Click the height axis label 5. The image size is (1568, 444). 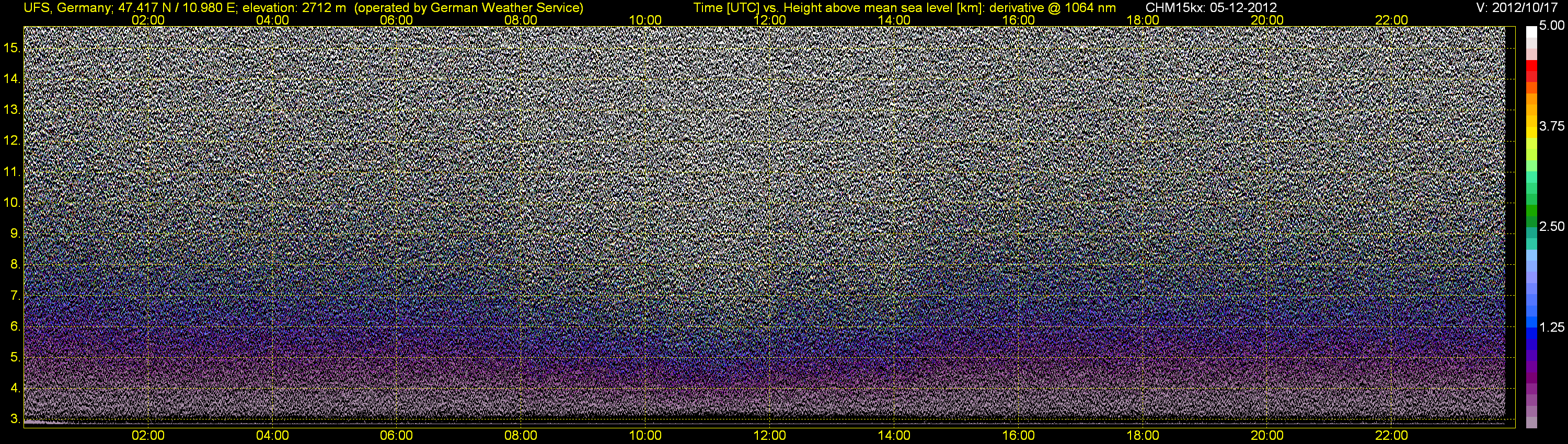click(x=15, y=358)
